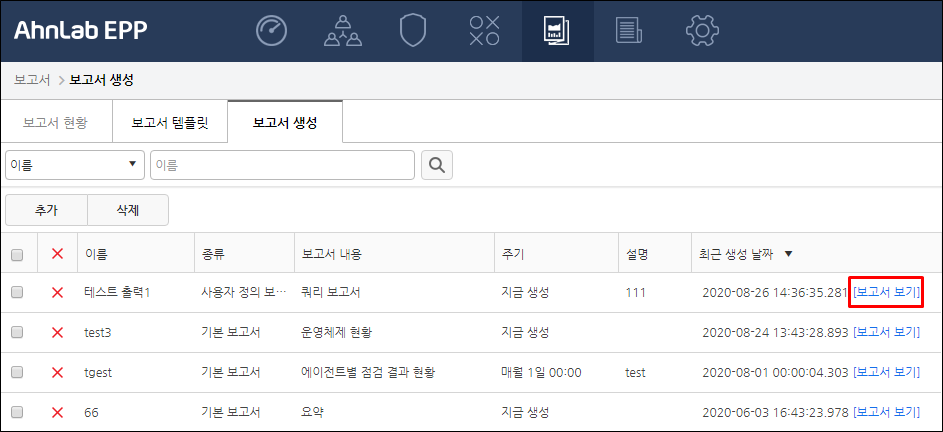Viewport: 943px width, 432px height.
Task: Toggle the select-all header checkbox
Action: pyautogui.click(x=17, y=255)
